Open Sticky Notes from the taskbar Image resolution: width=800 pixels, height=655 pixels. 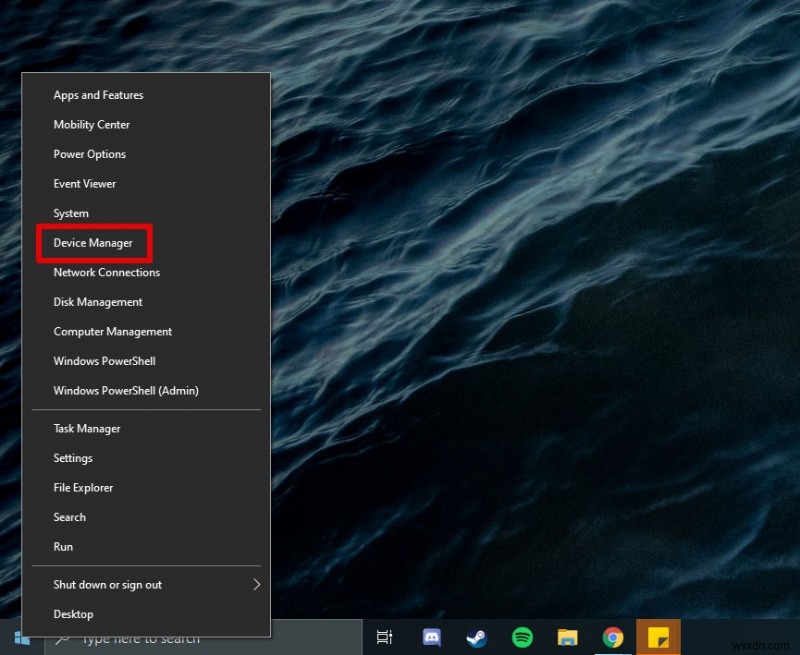658,637
